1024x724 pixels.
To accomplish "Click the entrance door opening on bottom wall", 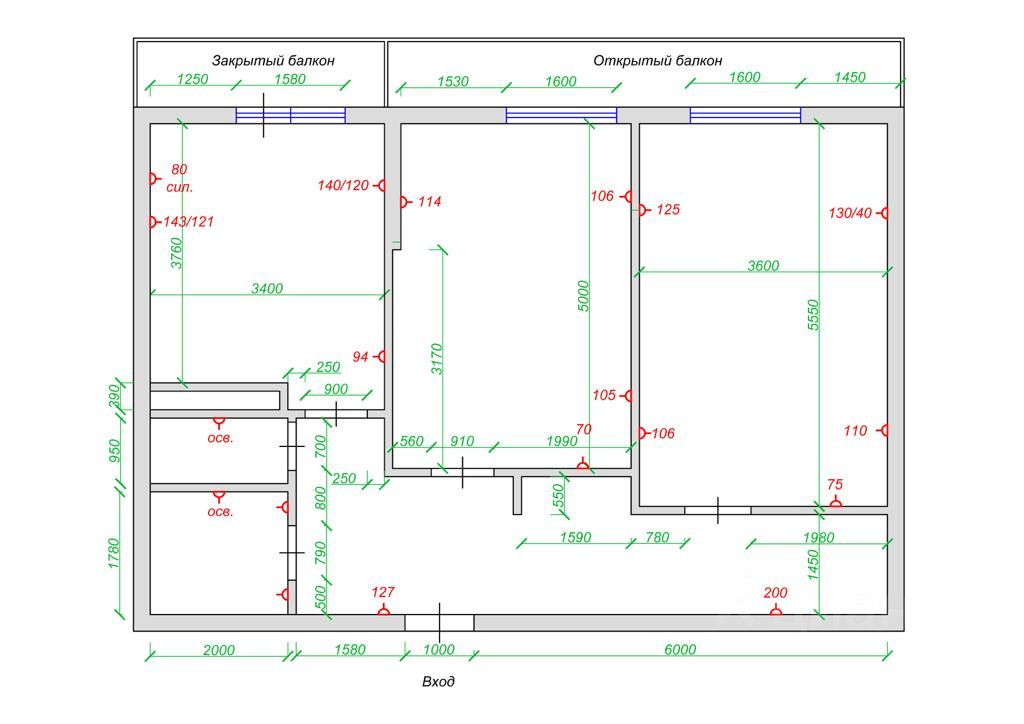I will 440,622.
